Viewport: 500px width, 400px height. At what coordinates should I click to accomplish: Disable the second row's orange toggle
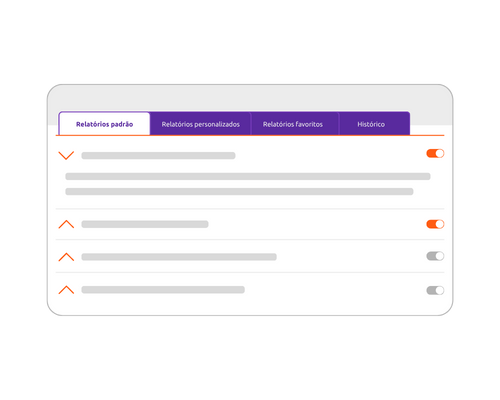click(435, 224)
